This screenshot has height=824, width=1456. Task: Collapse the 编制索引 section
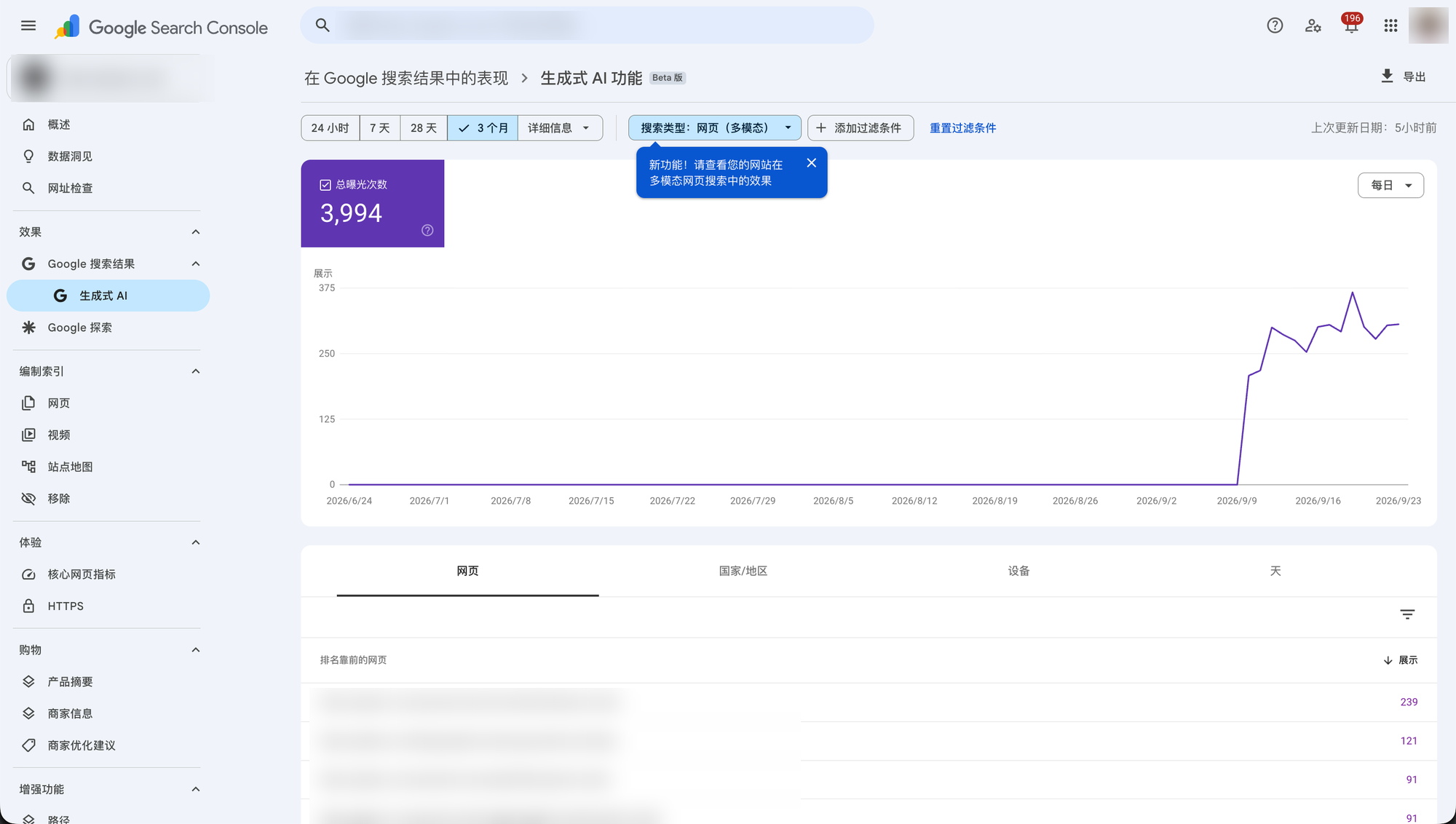point(195,371)
